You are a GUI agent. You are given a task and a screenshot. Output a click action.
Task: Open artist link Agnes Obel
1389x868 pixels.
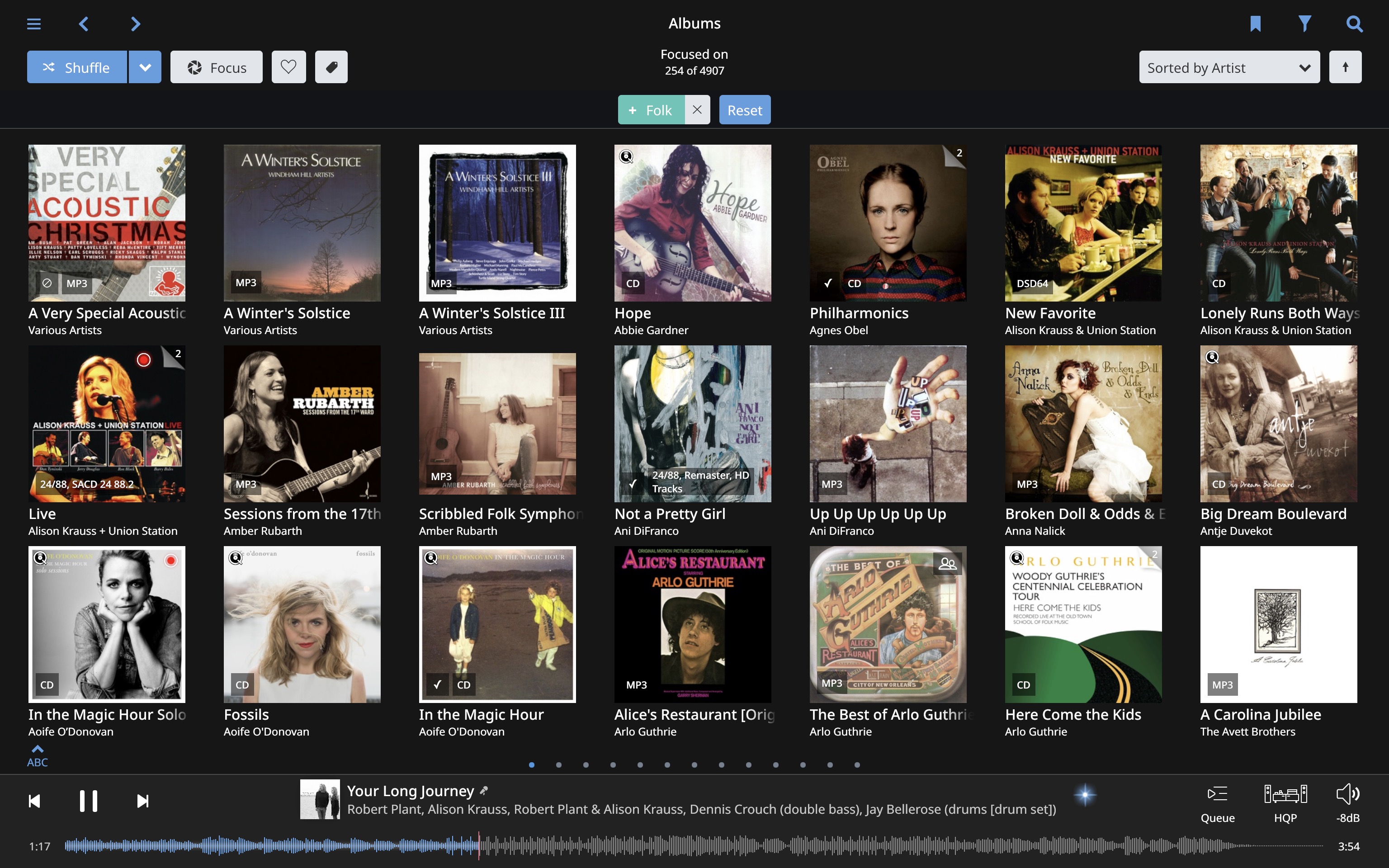tap(839, 330)
